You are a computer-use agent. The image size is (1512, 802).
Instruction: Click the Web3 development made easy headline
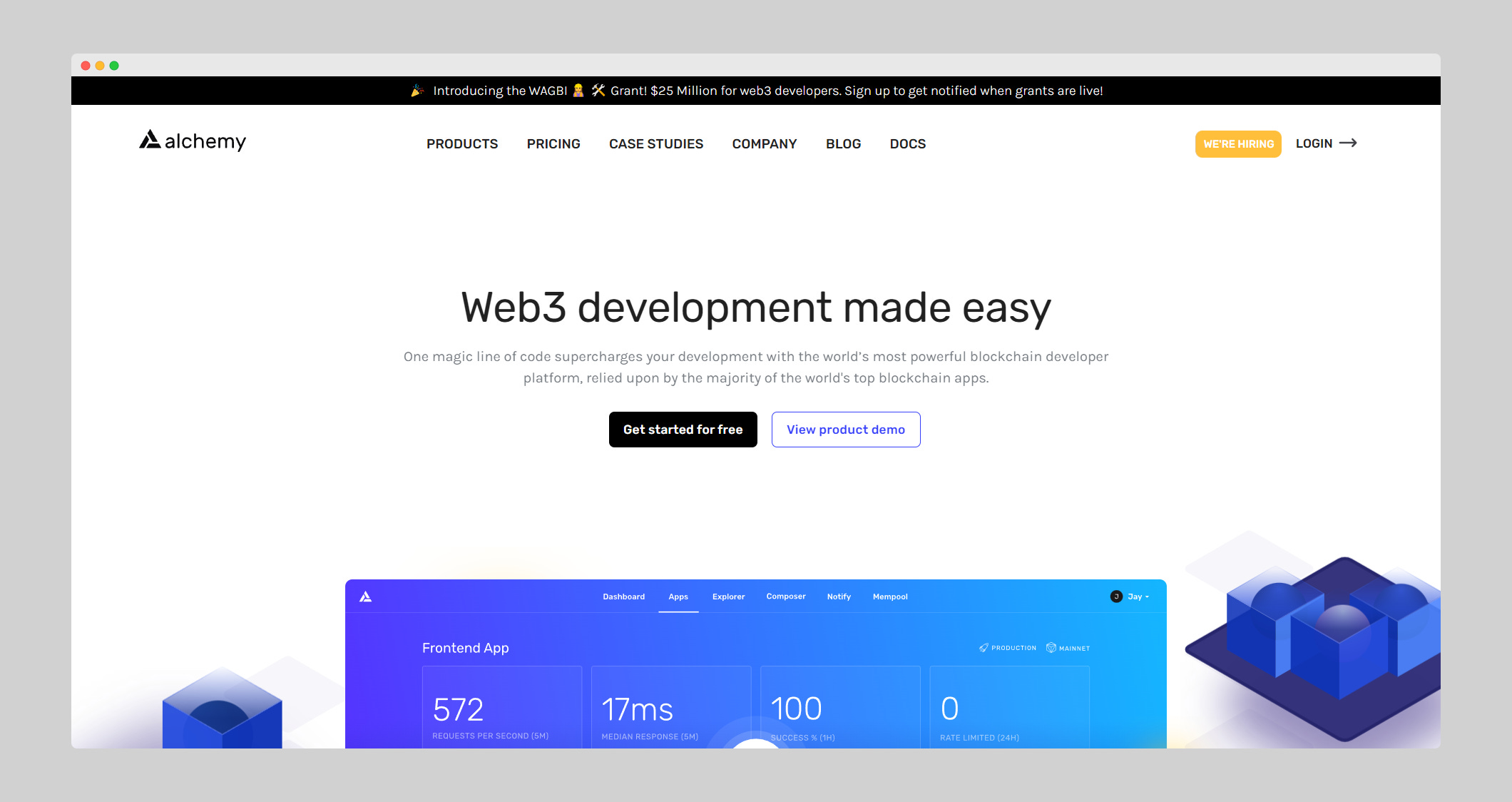756,308
